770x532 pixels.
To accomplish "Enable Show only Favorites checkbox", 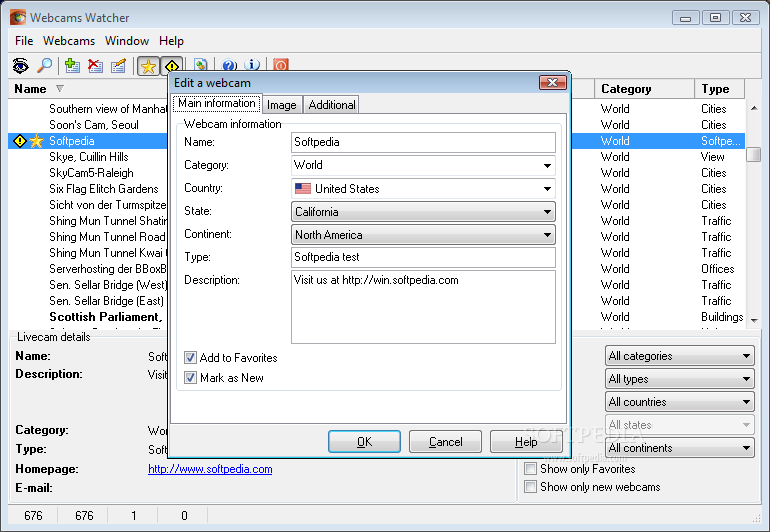I will (x=530, y=469).
